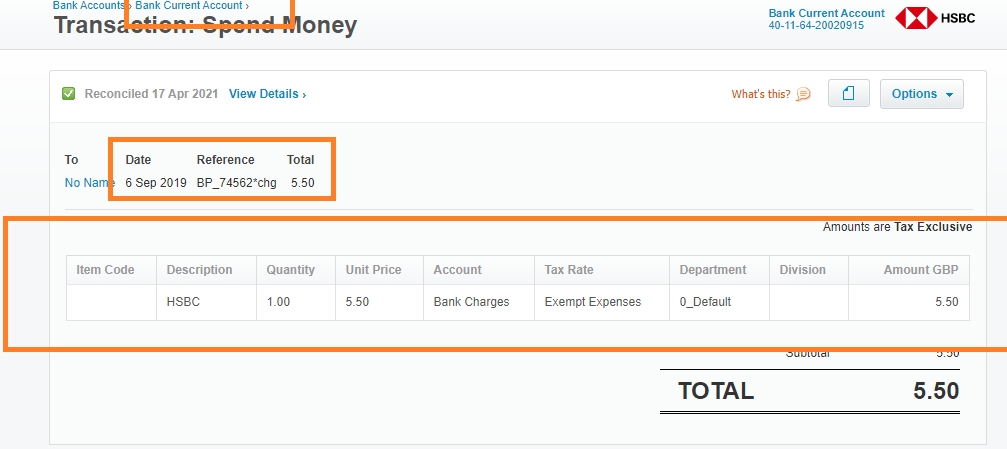Click the speech bubble help icon
1007x449 pixels.
803,94
